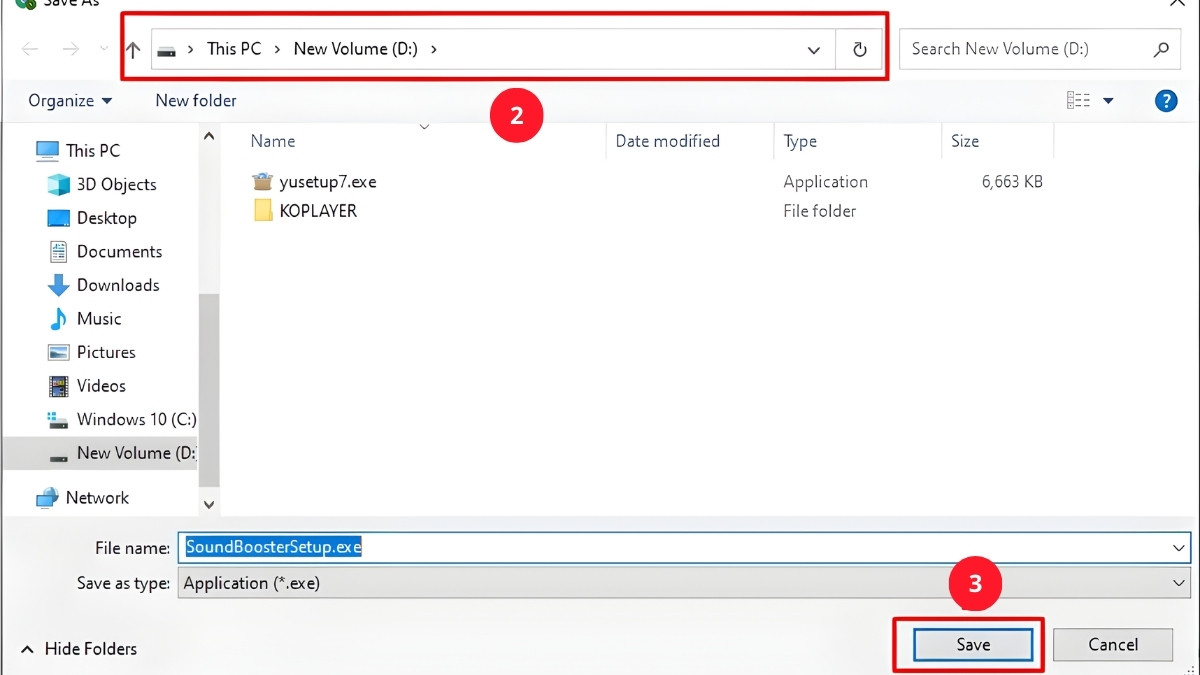This screenshot has width=1200, height=675.
Task: Click the change view layout icon
Action: pos(1078,100)
